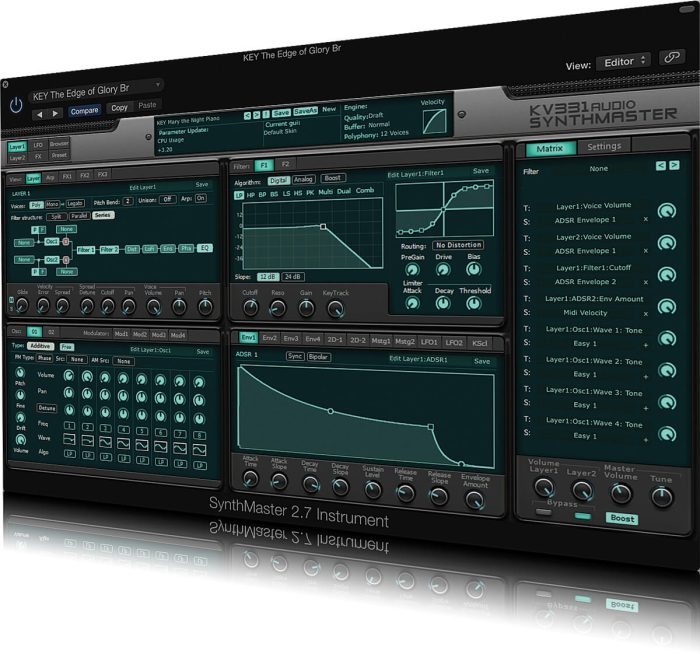
Task: Click the Copy button
Action: coord(119,108)
